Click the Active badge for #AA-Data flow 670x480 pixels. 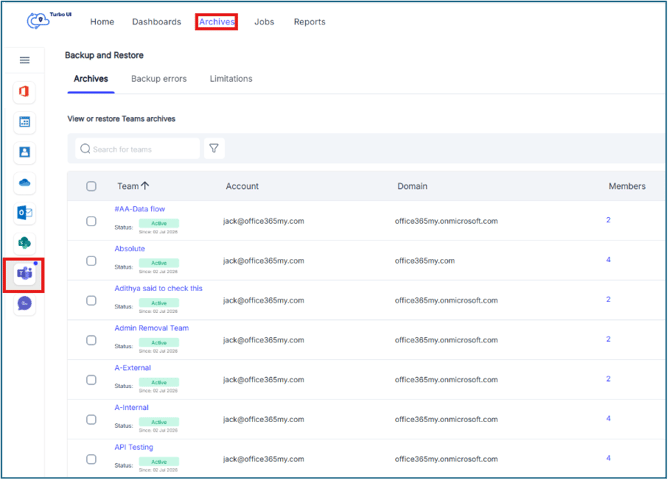(159, 224)
